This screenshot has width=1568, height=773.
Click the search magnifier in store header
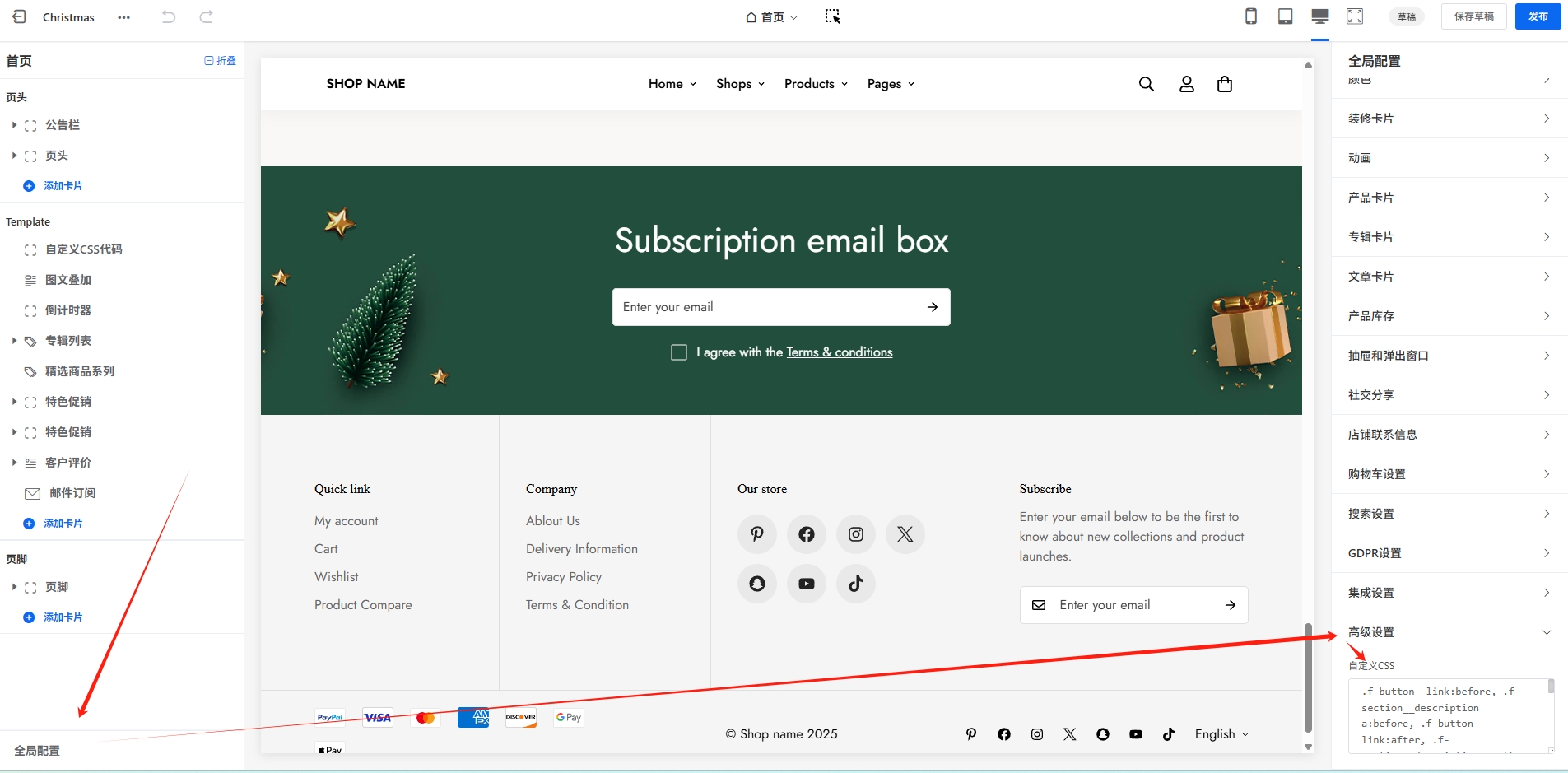pyautogui.click(x=1146, y=84)
